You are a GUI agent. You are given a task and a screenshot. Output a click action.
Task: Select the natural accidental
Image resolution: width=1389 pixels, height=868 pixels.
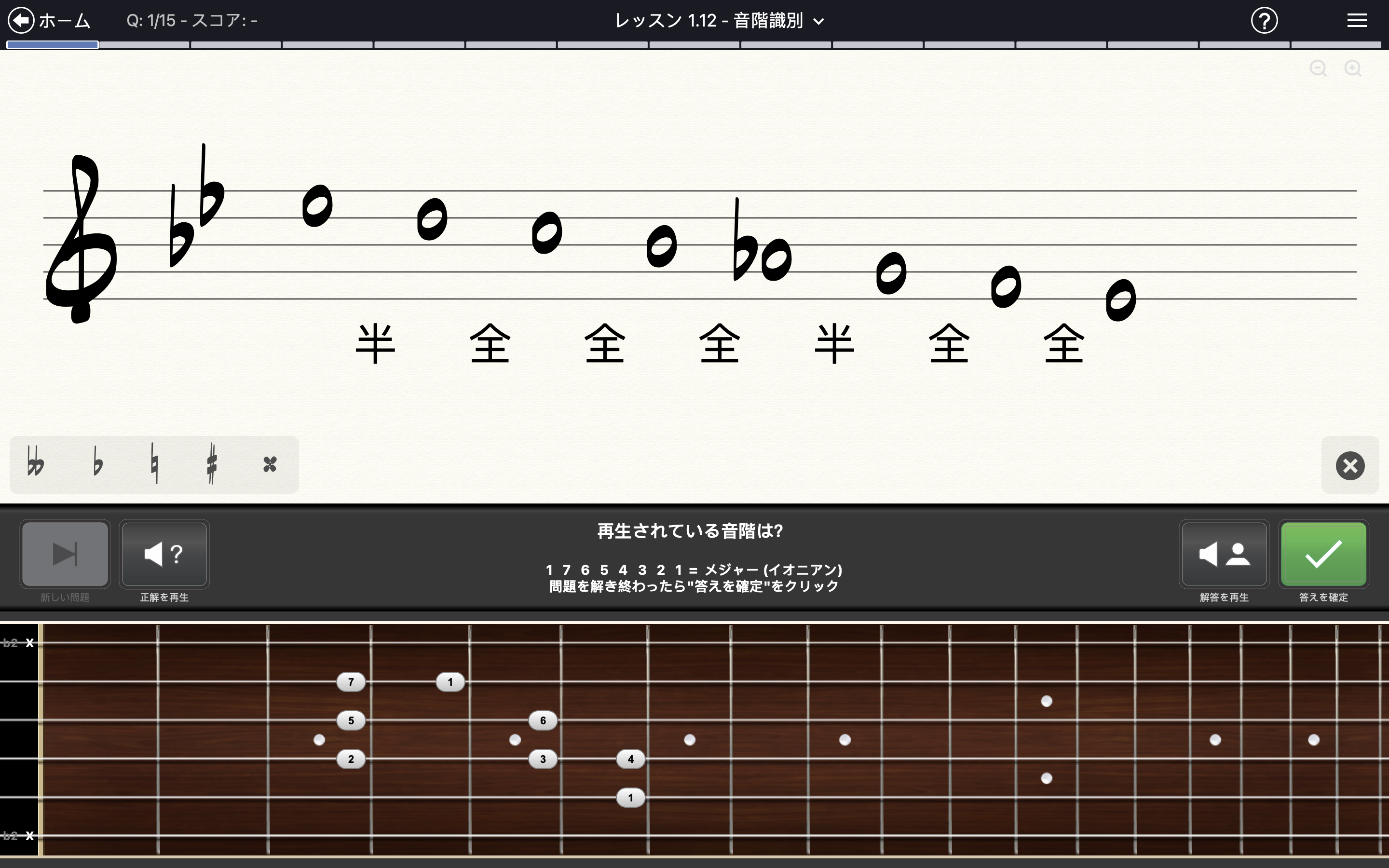154,464
